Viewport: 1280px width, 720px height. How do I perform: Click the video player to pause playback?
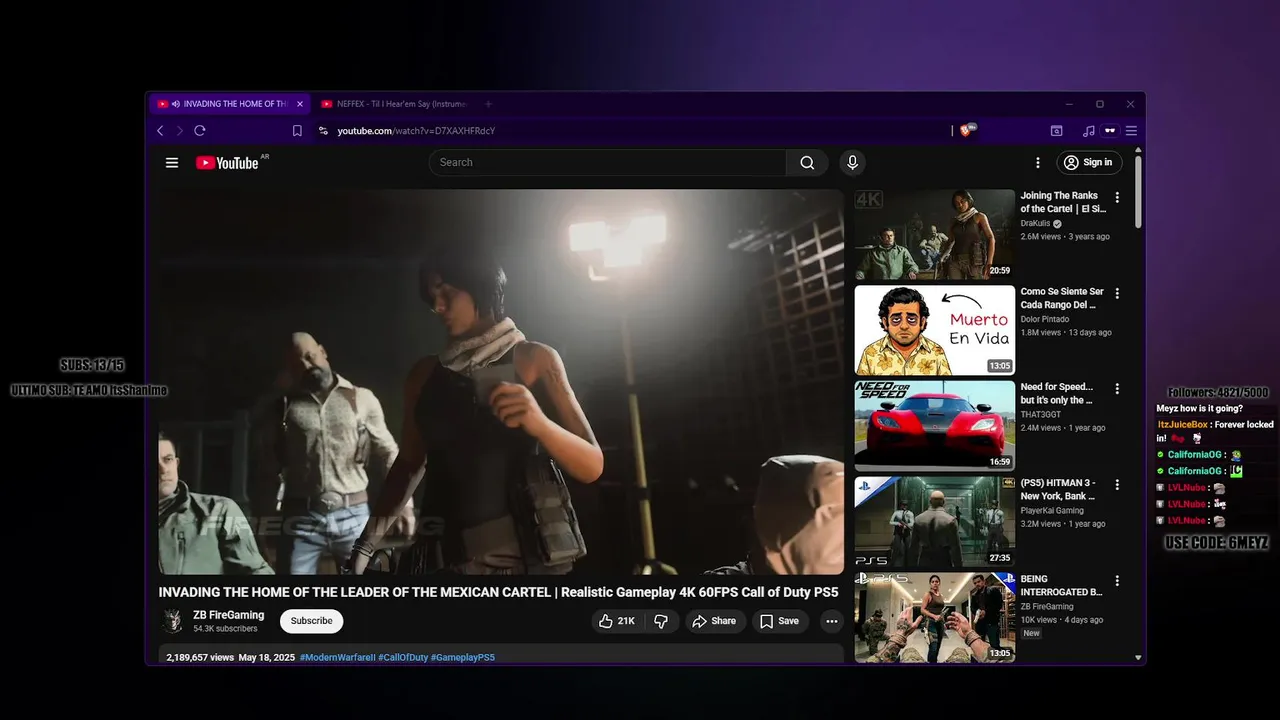click(501, 382)
